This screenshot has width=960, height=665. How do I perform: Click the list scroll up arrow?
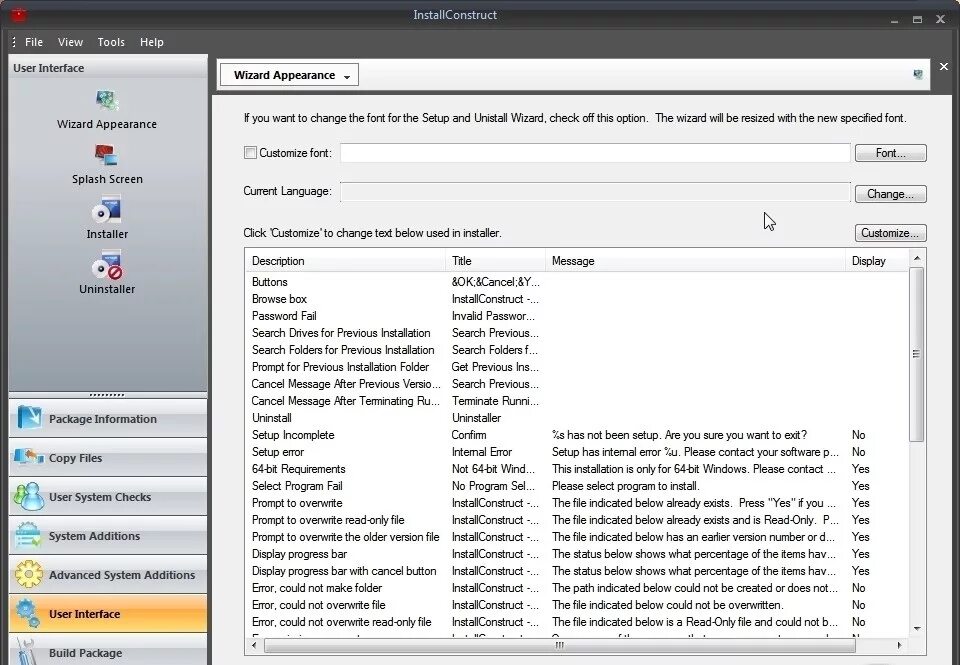tap(917, 258)
